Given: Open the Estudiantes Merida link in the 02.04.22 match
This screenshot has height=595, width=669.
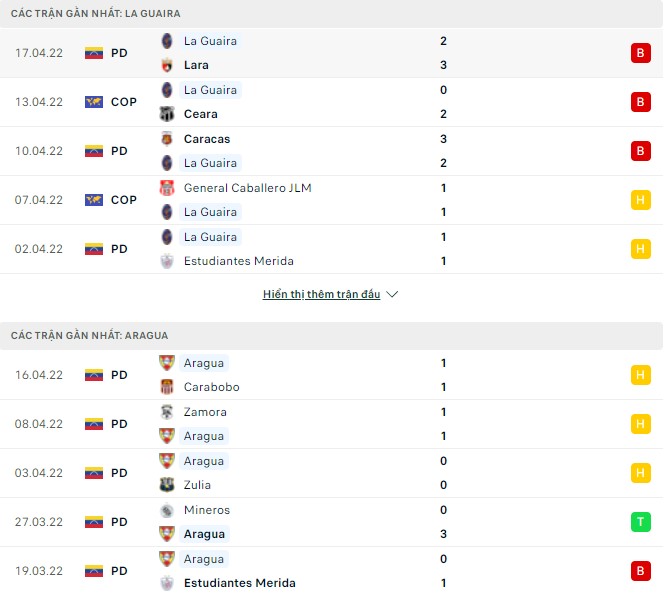Looking at the screenshot, I should point(239,261).
